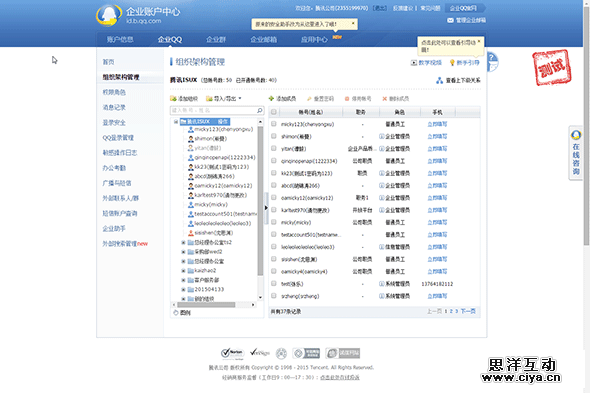Switch to the 企业群 tab
The image size is (590, 393).
(216, 39)
